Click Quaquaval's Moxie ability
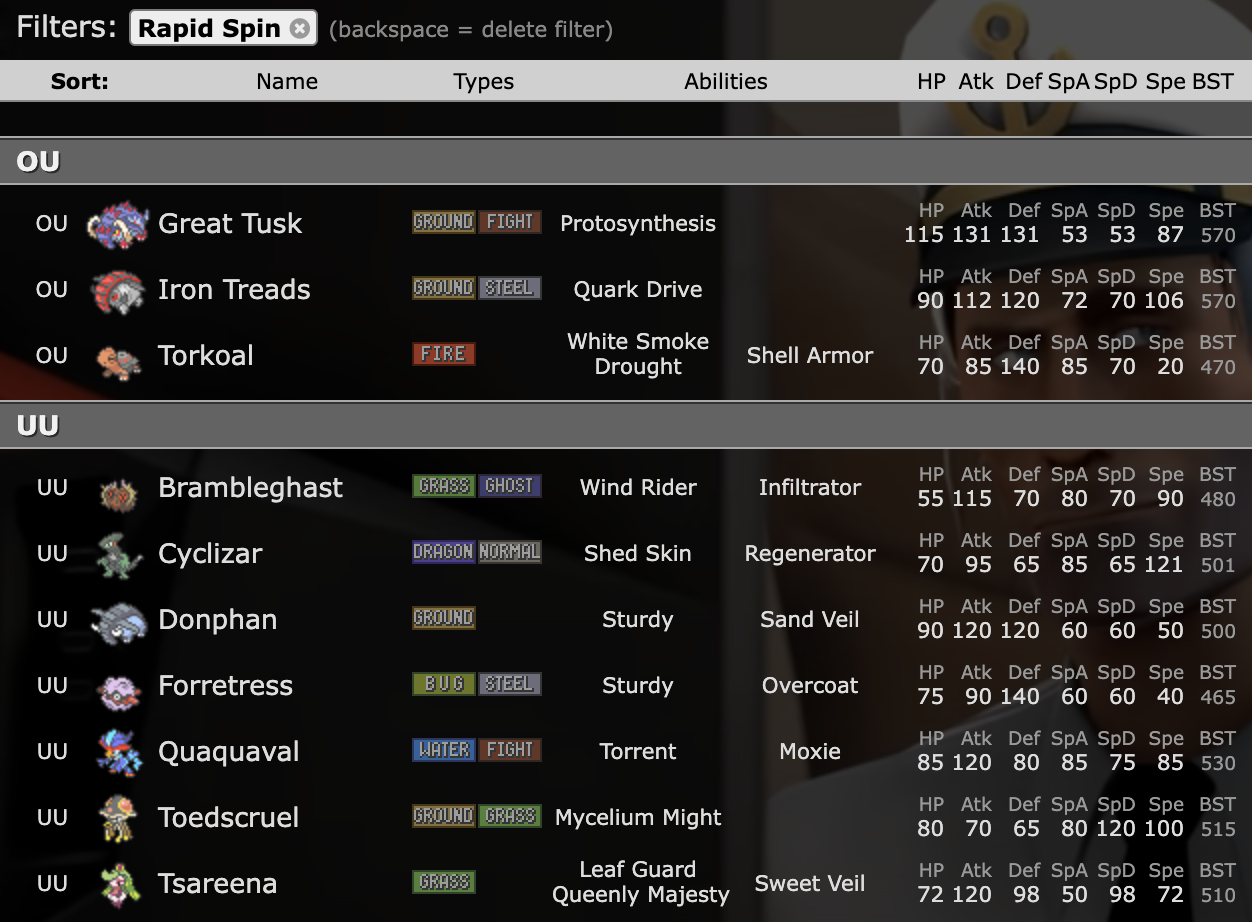This screenshot has height=922, width=1252. click(x=810, y=752)
